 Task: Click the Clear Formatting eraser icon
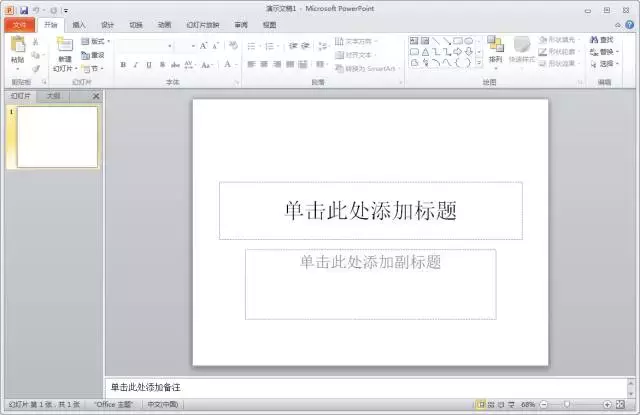tap(233, 45)
